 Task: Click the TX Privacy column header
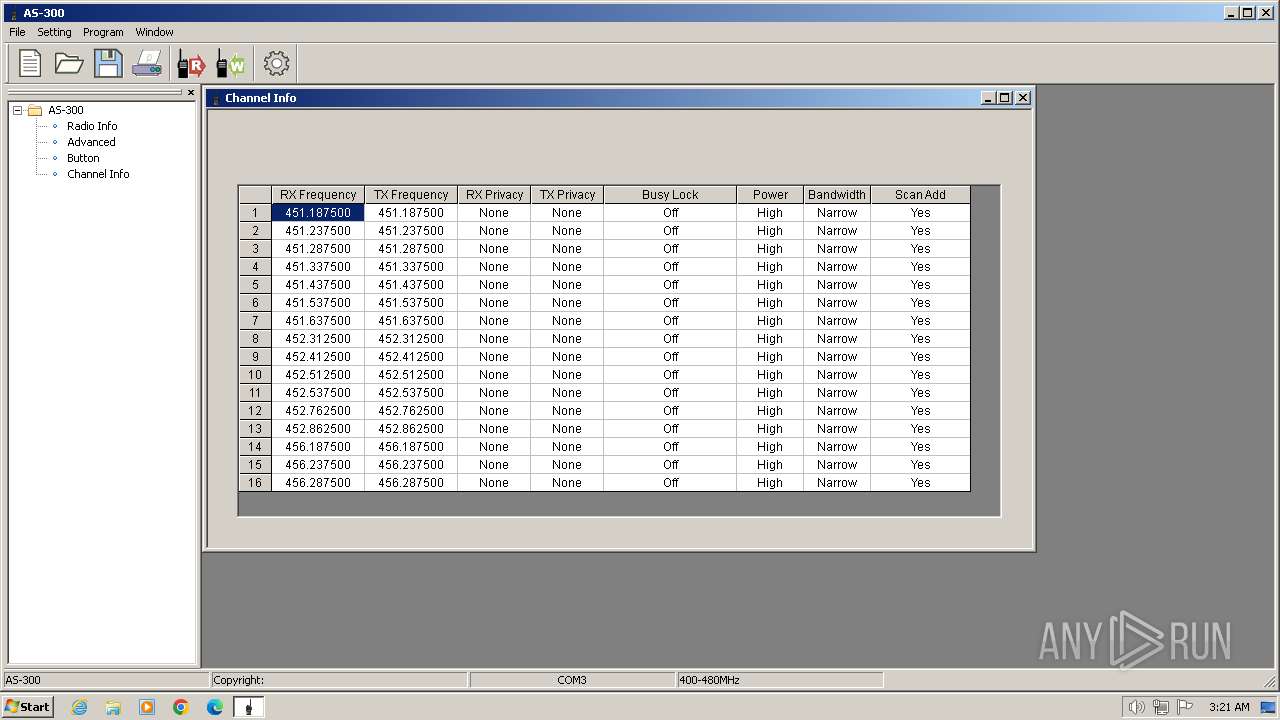(567, 195)
